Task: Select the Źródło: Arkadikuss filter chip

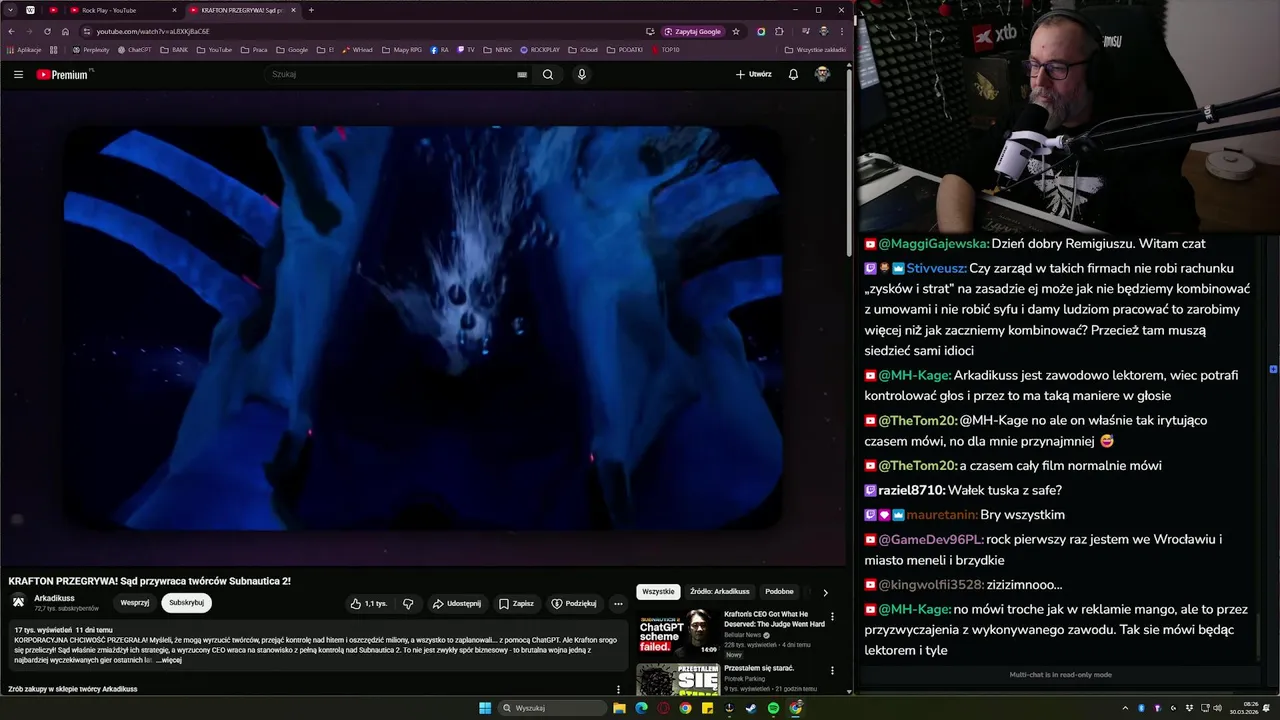Action: click(719, 592)
